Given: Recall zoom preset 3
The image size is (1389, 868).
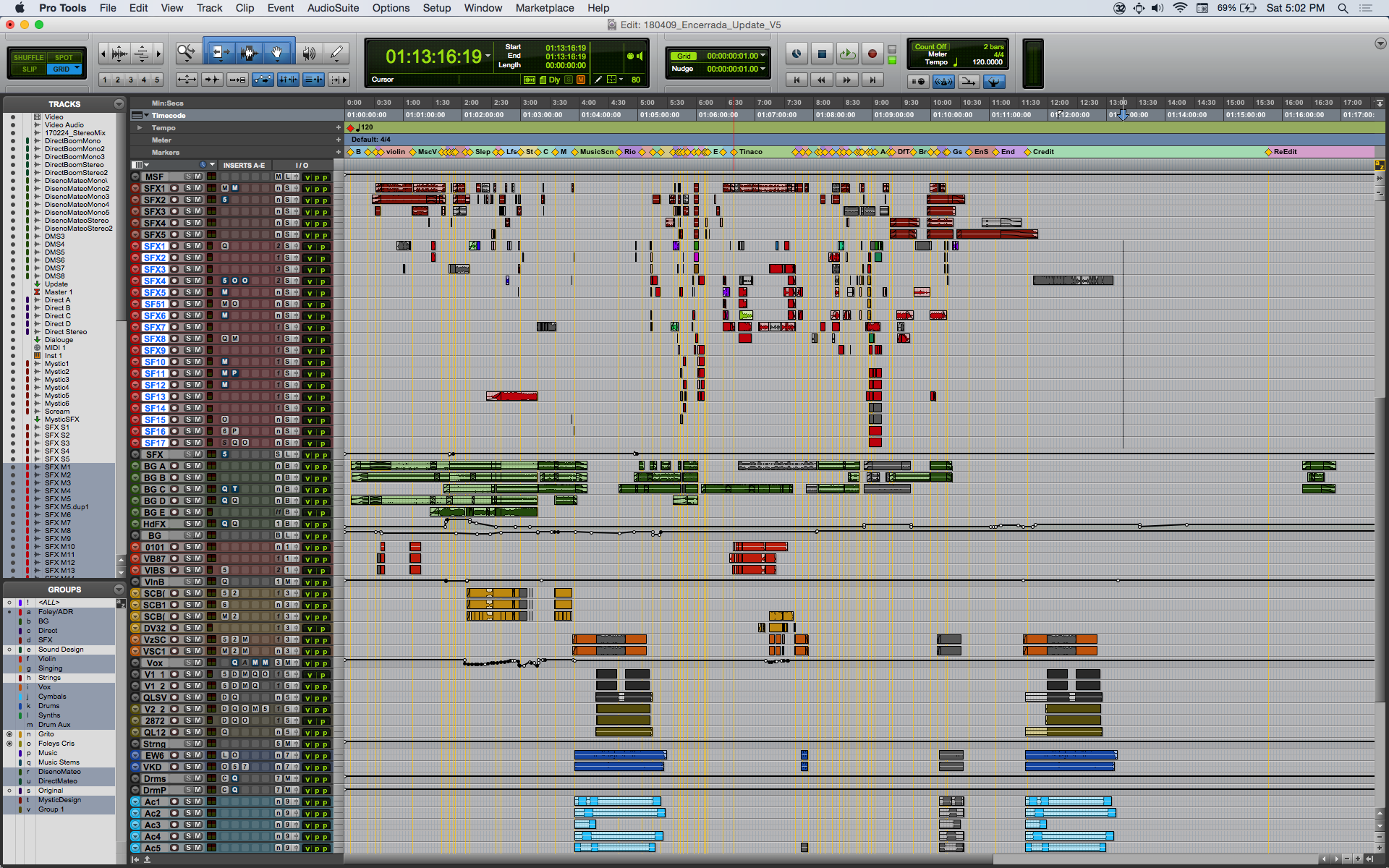Looking at the screenshot, I should [131, 80].
